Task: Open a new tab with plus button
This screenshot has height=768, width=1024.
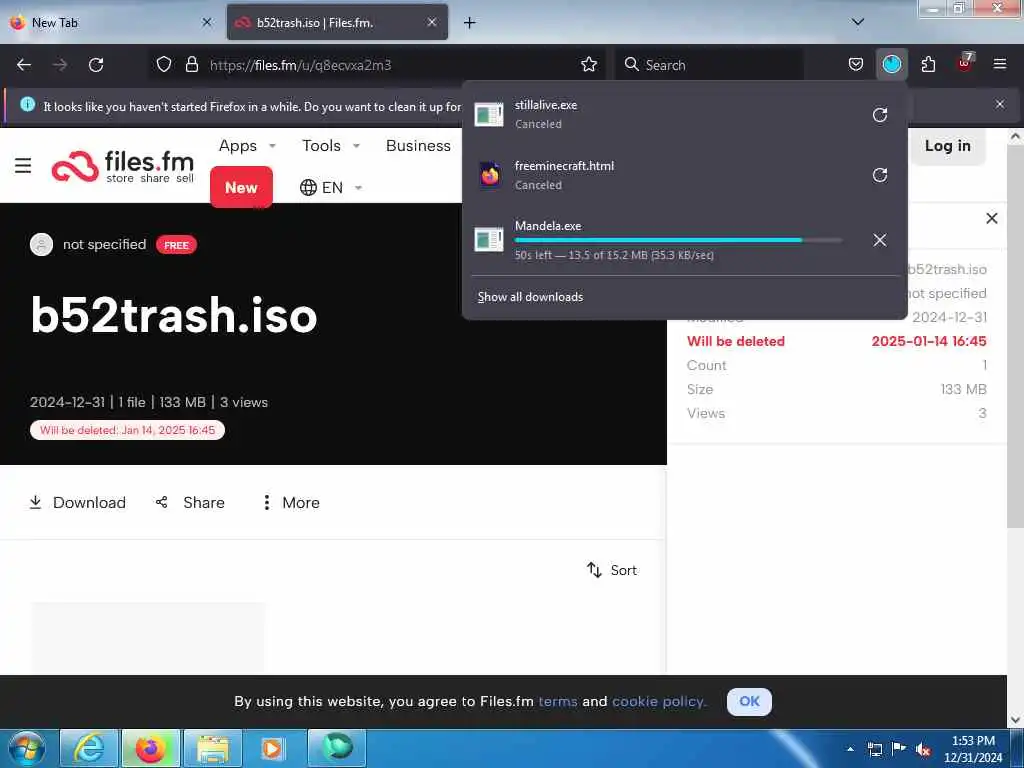Action: pos(469,23)
